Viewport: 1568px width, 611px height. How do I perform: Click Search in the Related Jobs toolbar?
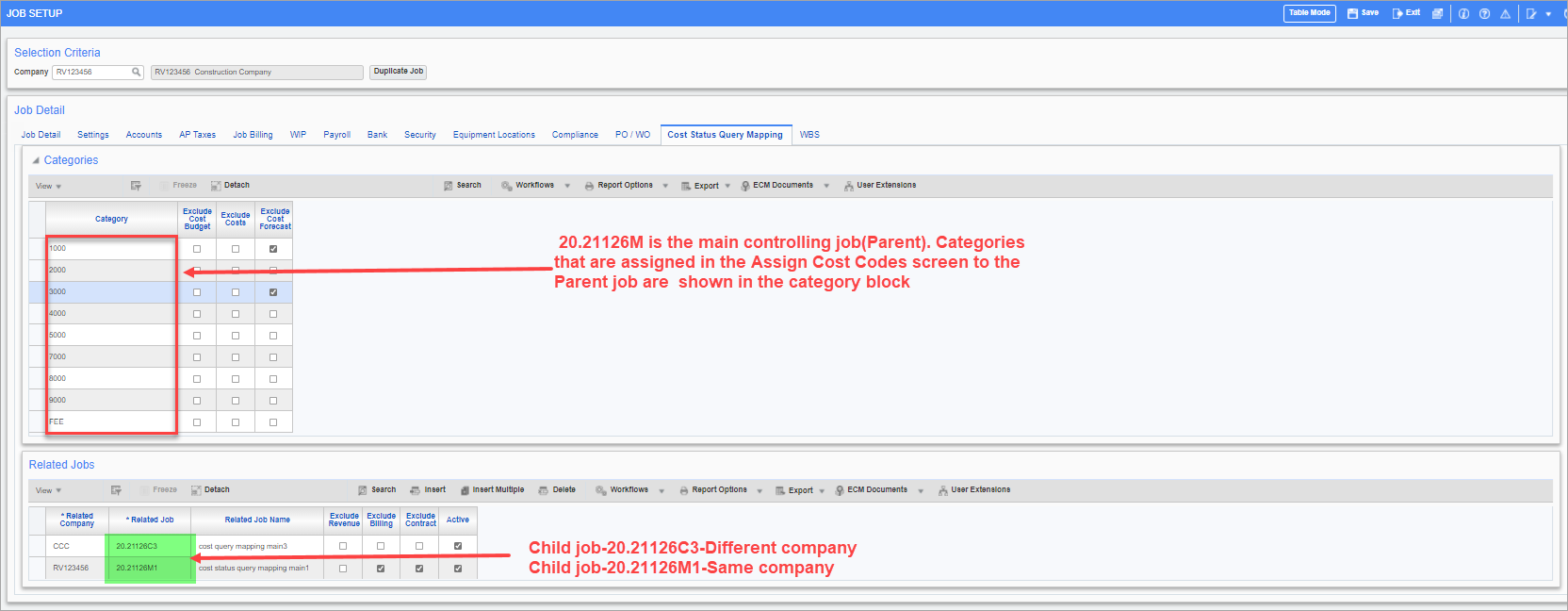pos(377,490)
